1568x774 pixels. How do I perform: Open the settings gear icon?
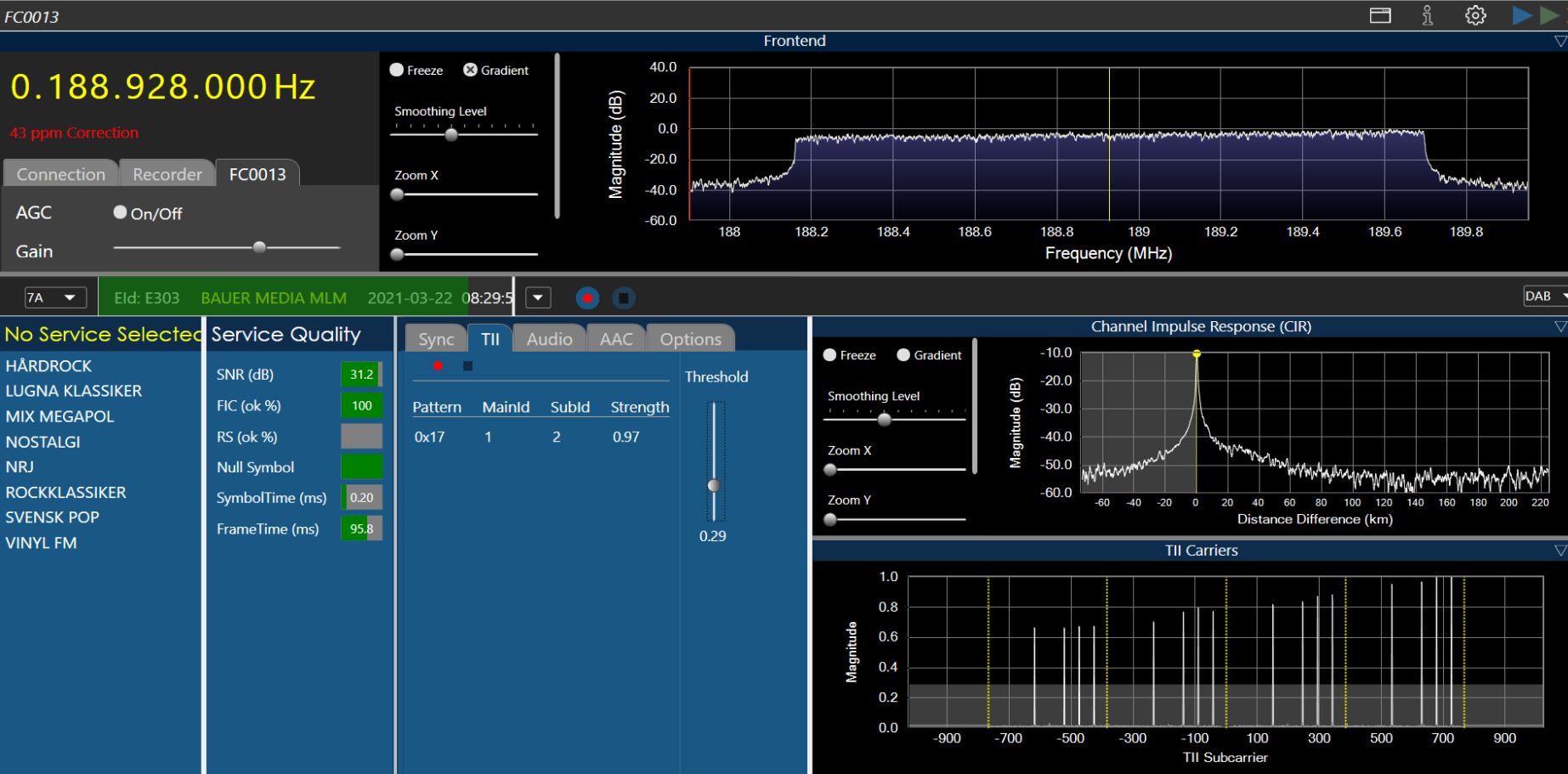click(1475, 15)
